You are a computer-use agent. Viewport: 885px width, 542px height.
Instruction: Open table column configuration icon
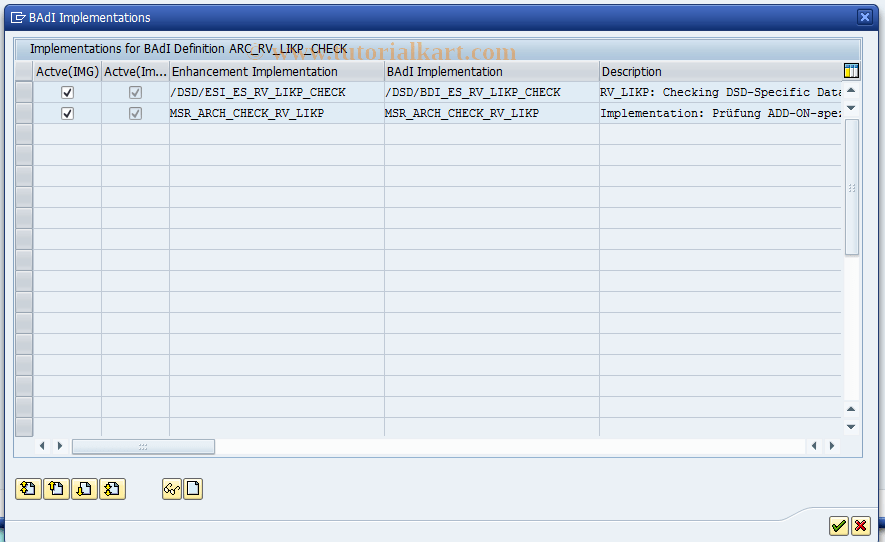pyautogui.click(x=851, y=71)
